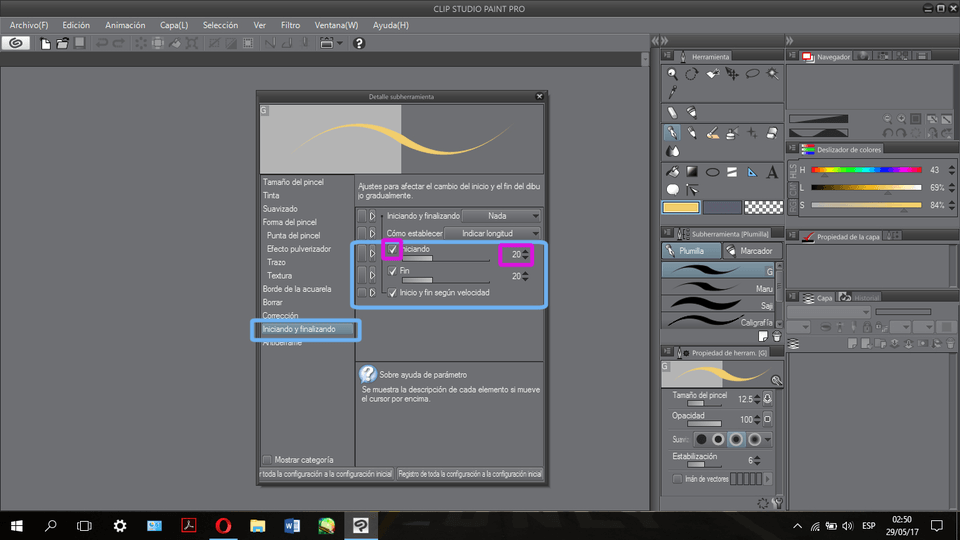The image size is (960, 540).
Task: Open the Iniciando y finalizando Nada dropdown
Action: (x=500, y=215)
